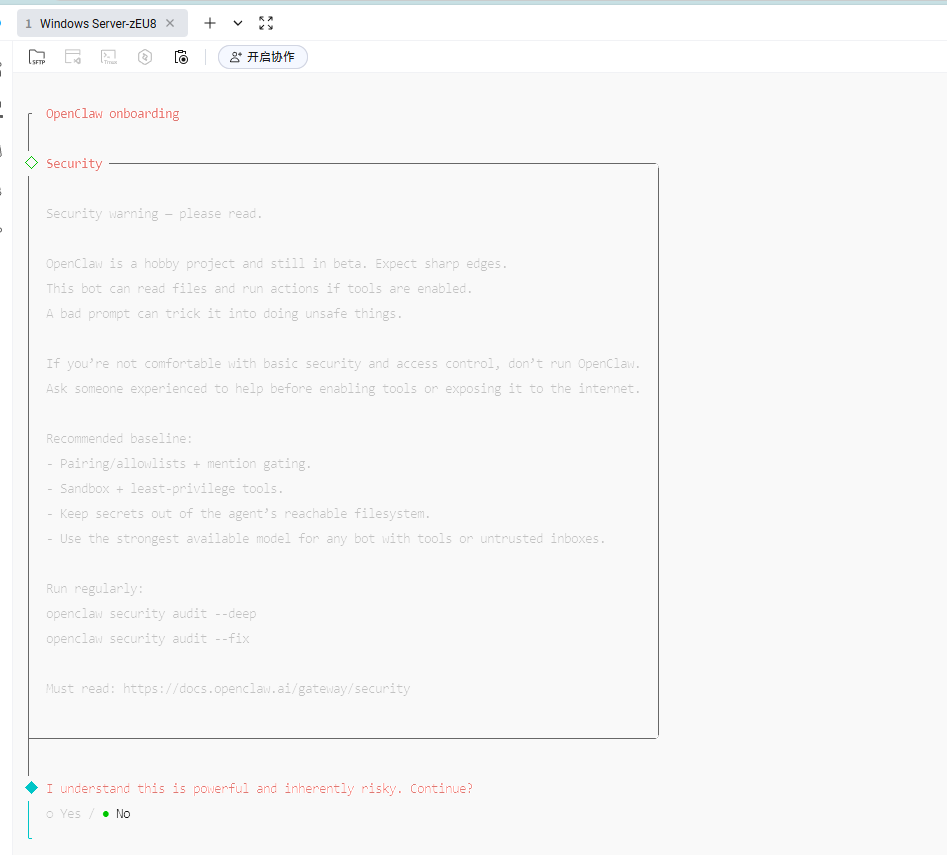Click the red 'Security' section title
Image resolution: width=947 pixels, height=855 pixels.
pyautogui.click(x=74, y=164)
